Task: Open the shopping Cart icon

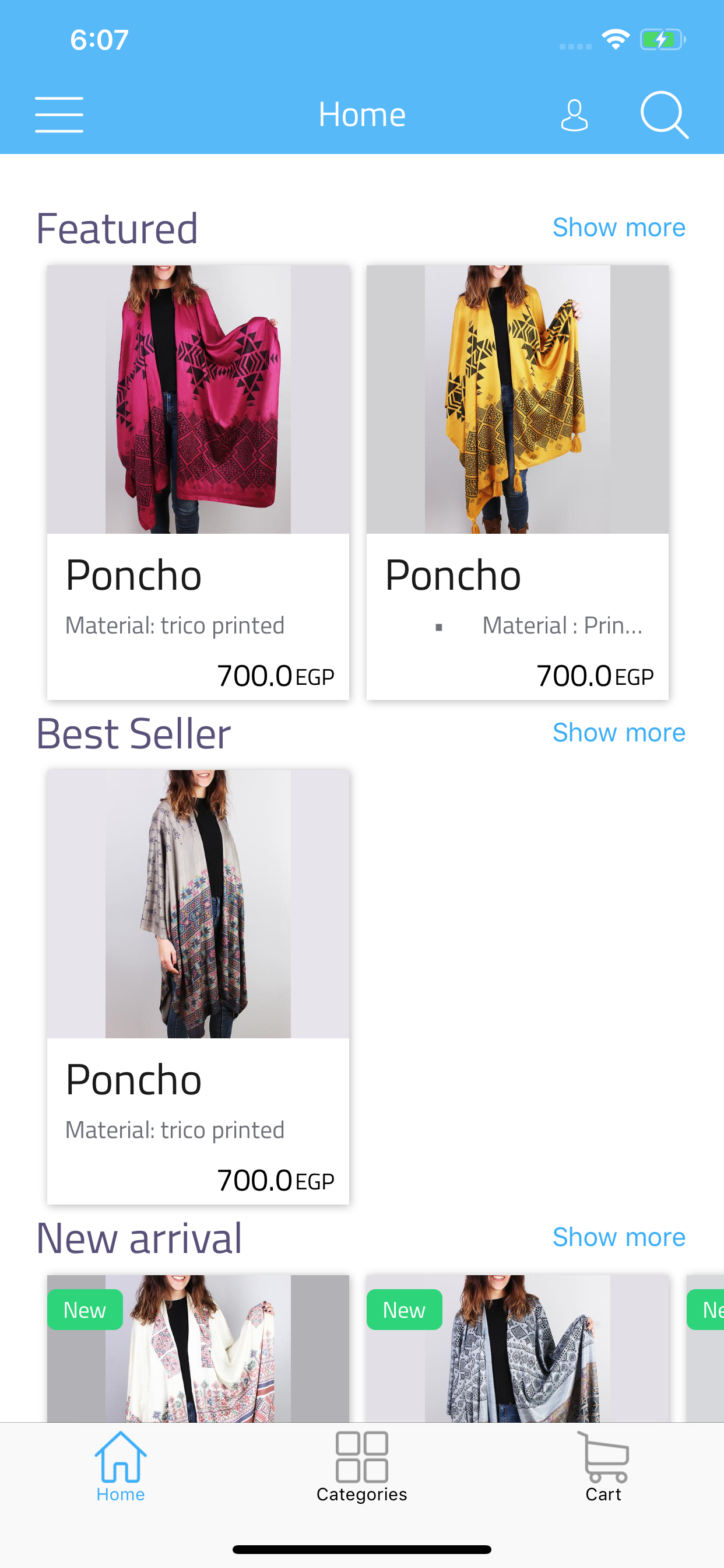Action: (x=603, y=1457)
